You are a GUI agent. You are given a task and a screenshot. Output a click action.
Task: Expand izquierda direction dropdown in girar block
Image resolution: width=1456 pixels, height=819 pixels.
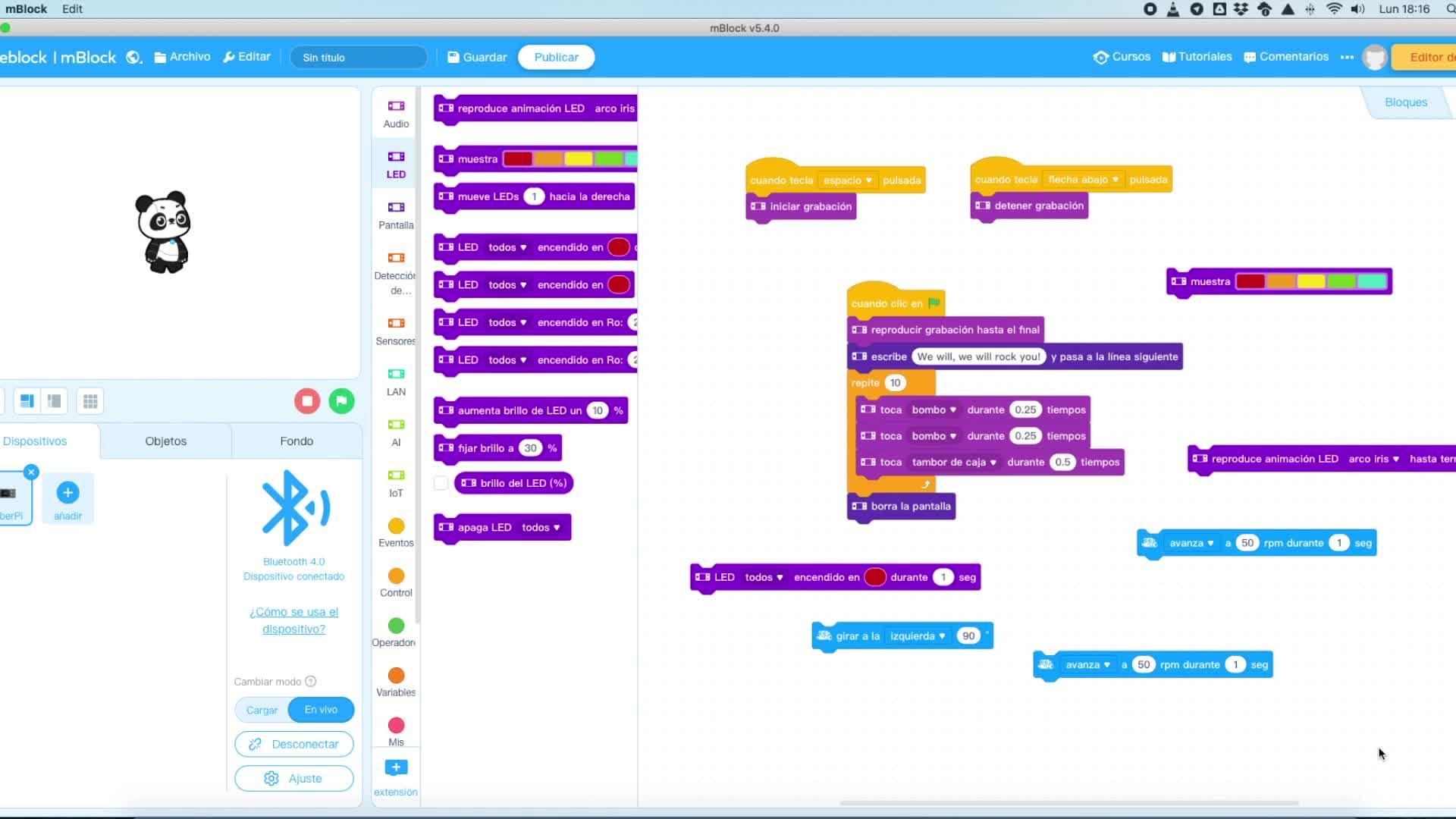(918, 636)
